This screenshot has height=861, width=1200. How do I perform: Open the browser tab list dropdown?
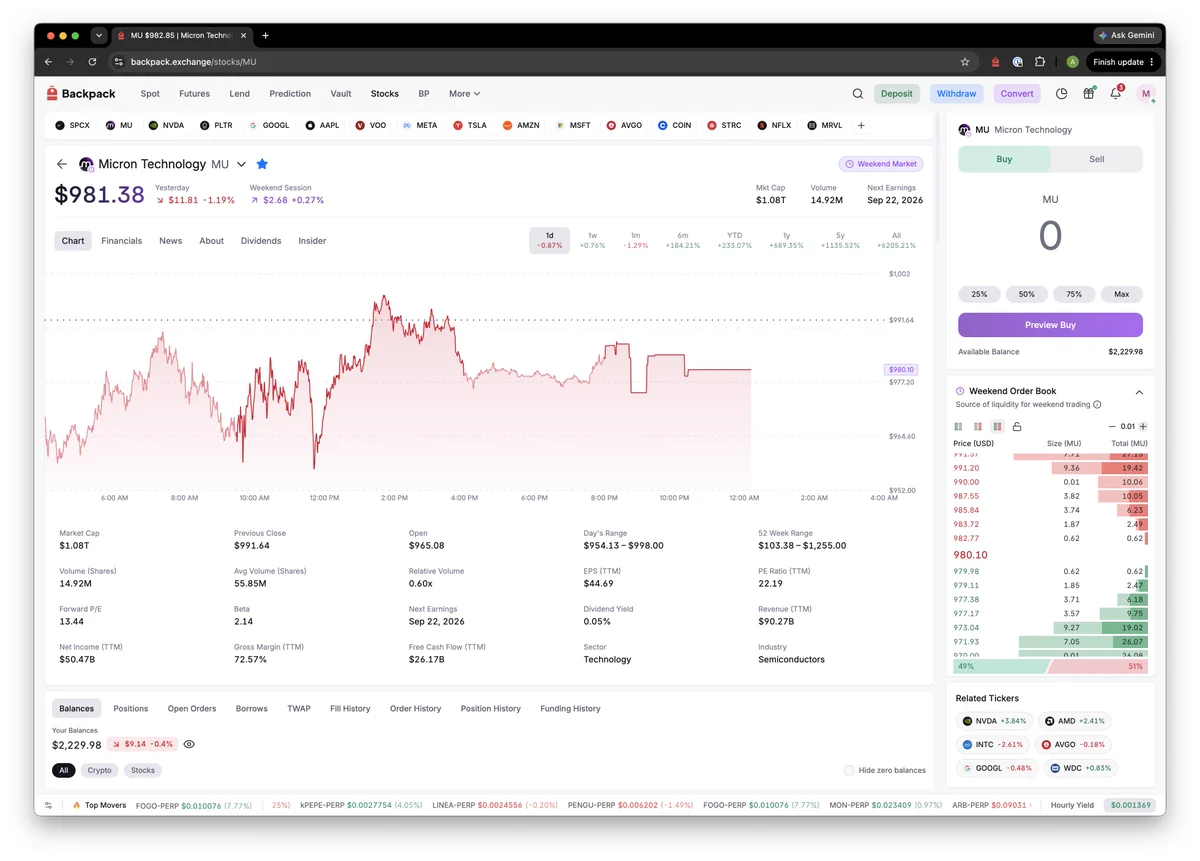[x=98, y=35]
